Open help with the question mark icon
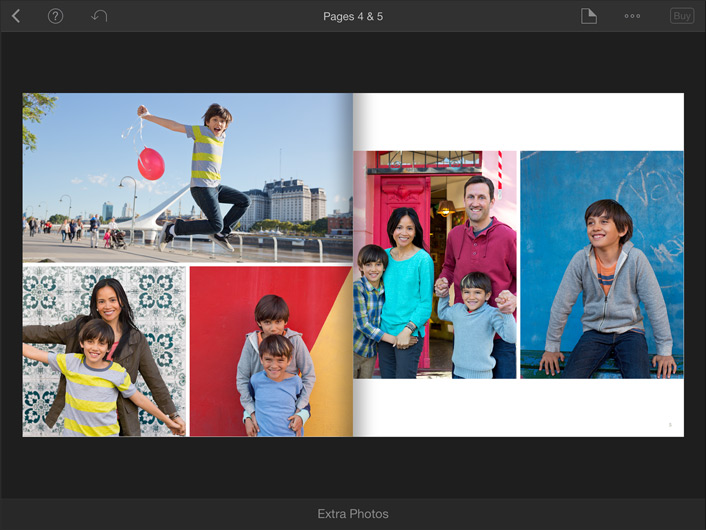This screenshot has height=530, width=706. [x=56, y=16]
